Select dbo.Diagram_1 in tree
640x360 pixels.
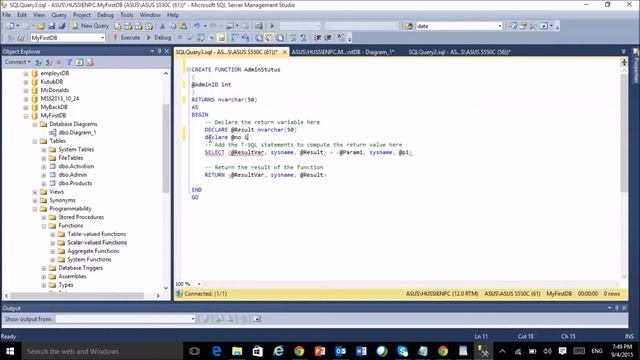pos(77,133)
